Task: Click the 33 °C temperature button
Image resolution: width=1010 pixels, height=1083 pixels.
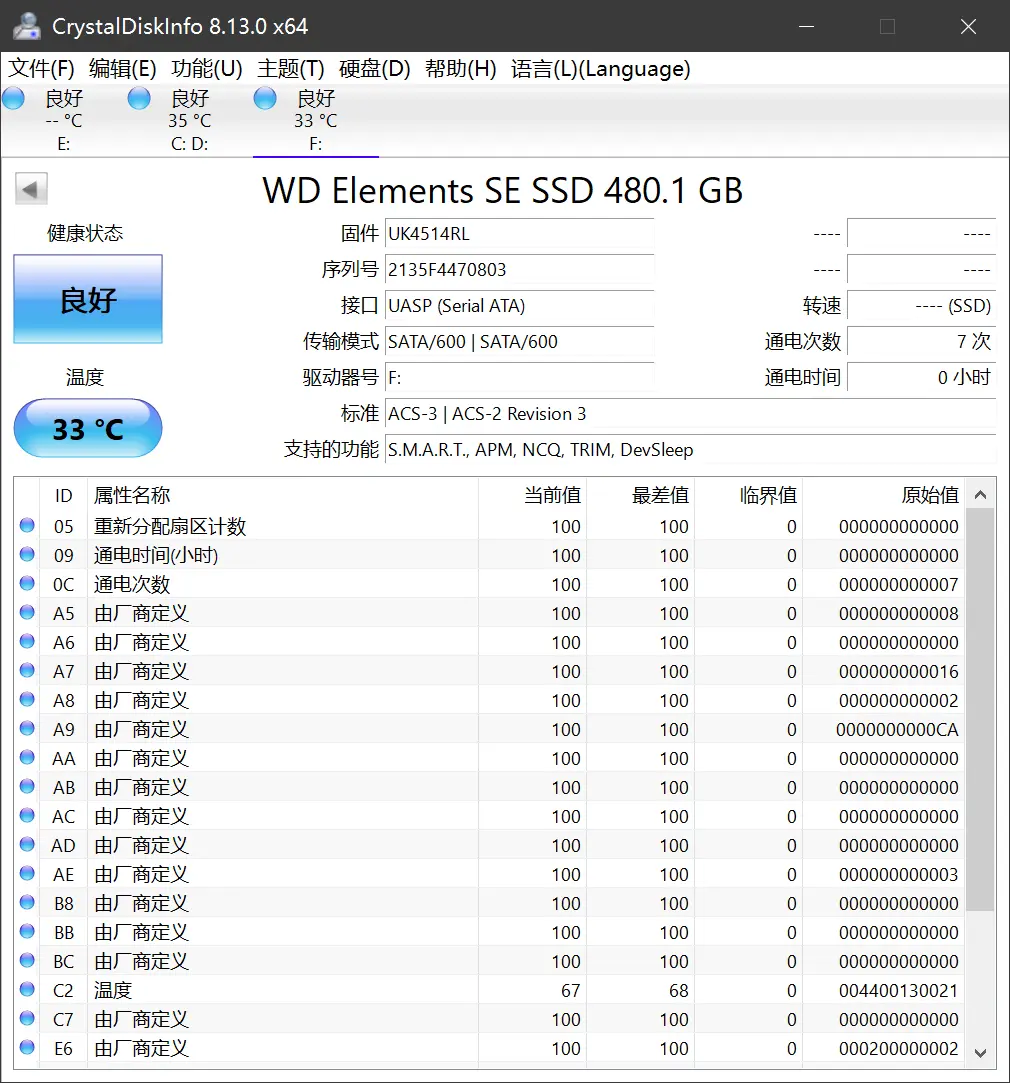Action: (88, 428)
